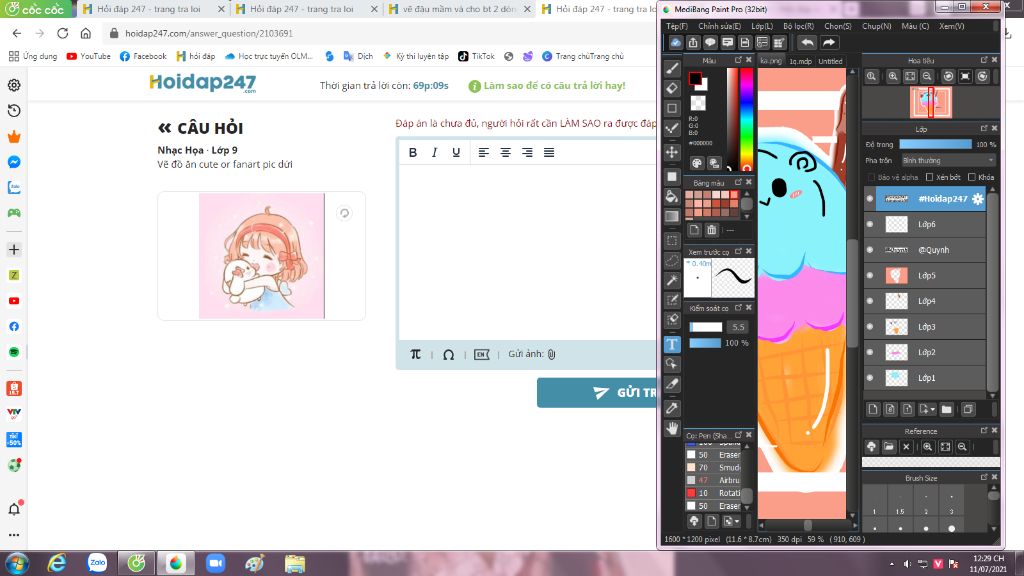Hide the Lớp5 layer

pos(870,276)
